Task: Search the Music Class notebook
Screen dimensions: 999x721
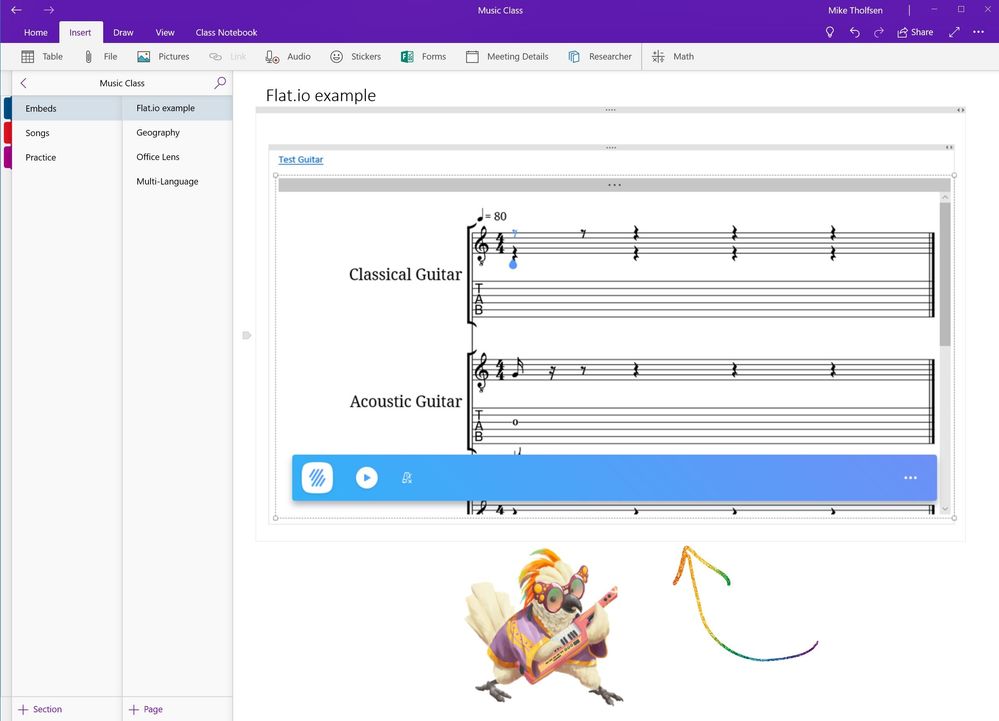Action: [220, 83]
